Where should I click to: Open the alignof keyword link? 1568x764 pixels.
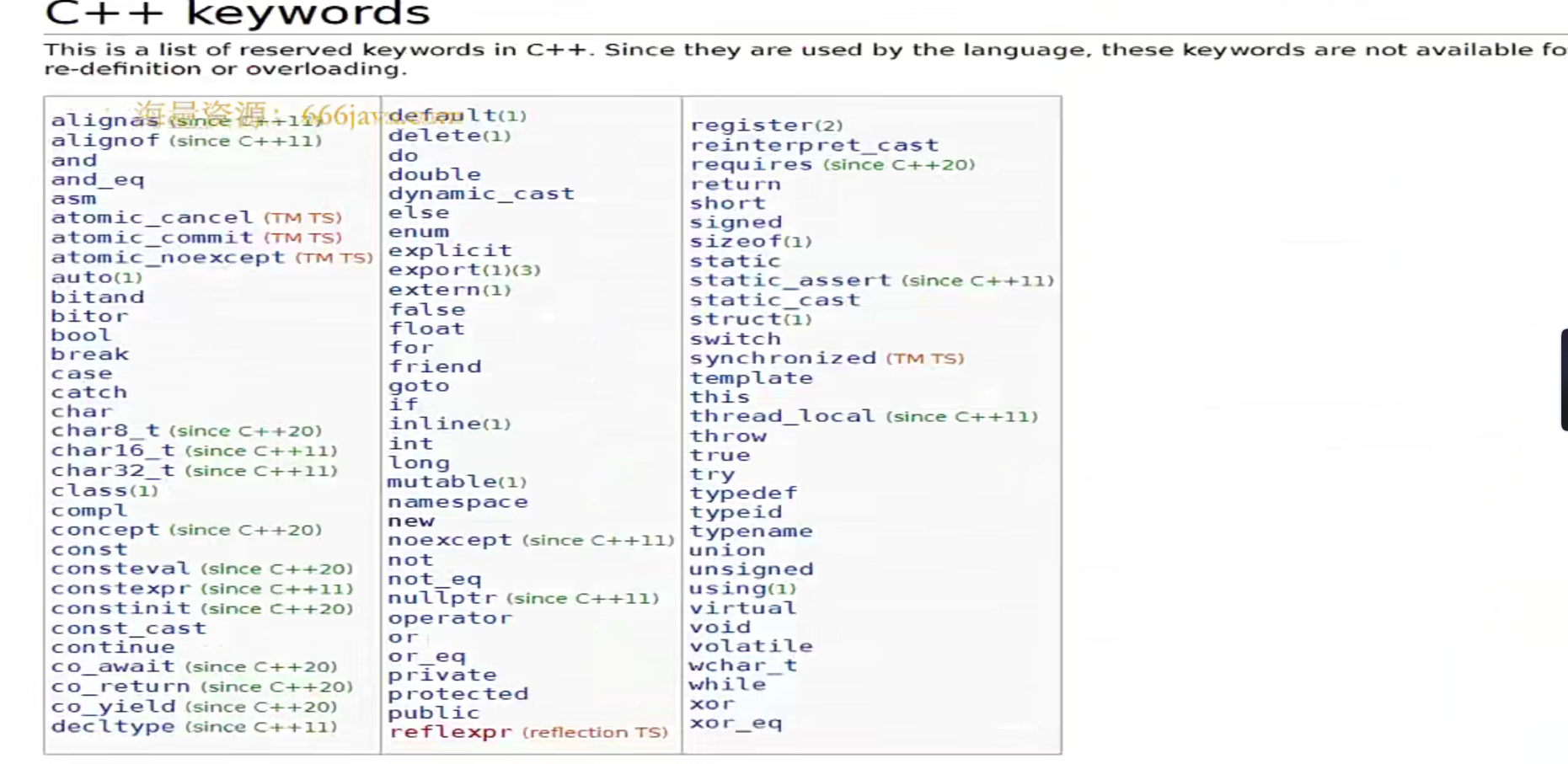pos(104,141)
